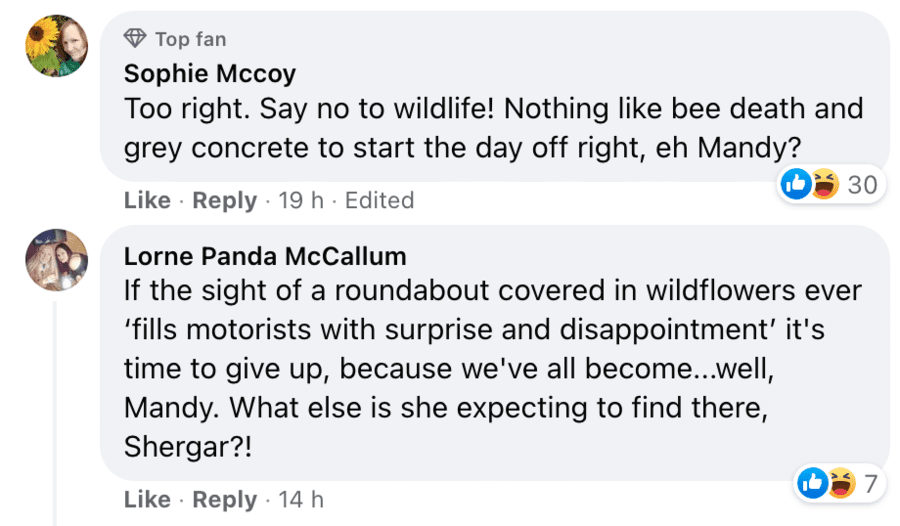
Task: Reply to Lorne Panda McCallum's comment
Action: (x=224, y=499)
